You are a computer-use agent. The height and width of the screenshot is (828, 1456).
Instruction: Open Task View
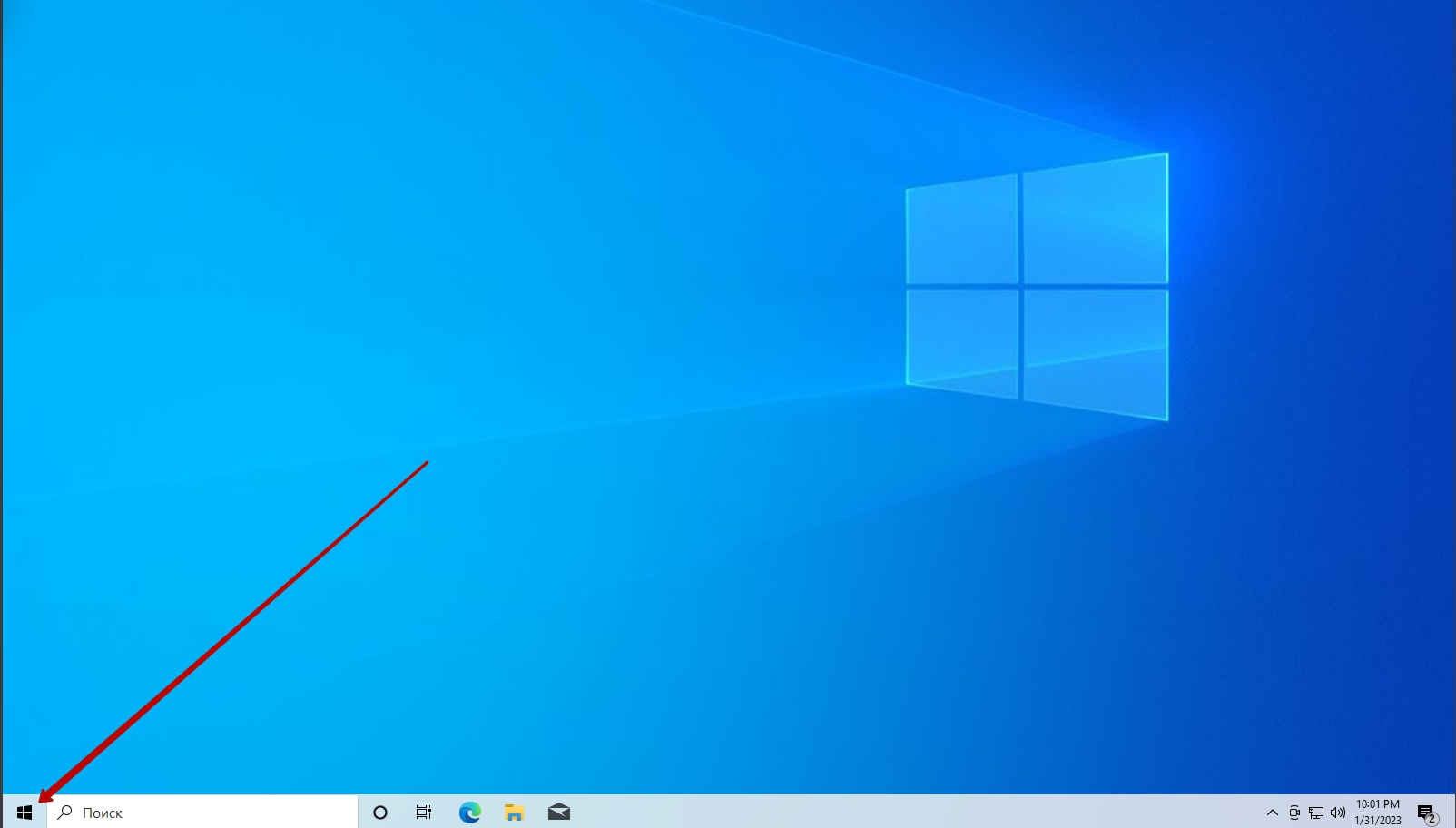(424, 813)
